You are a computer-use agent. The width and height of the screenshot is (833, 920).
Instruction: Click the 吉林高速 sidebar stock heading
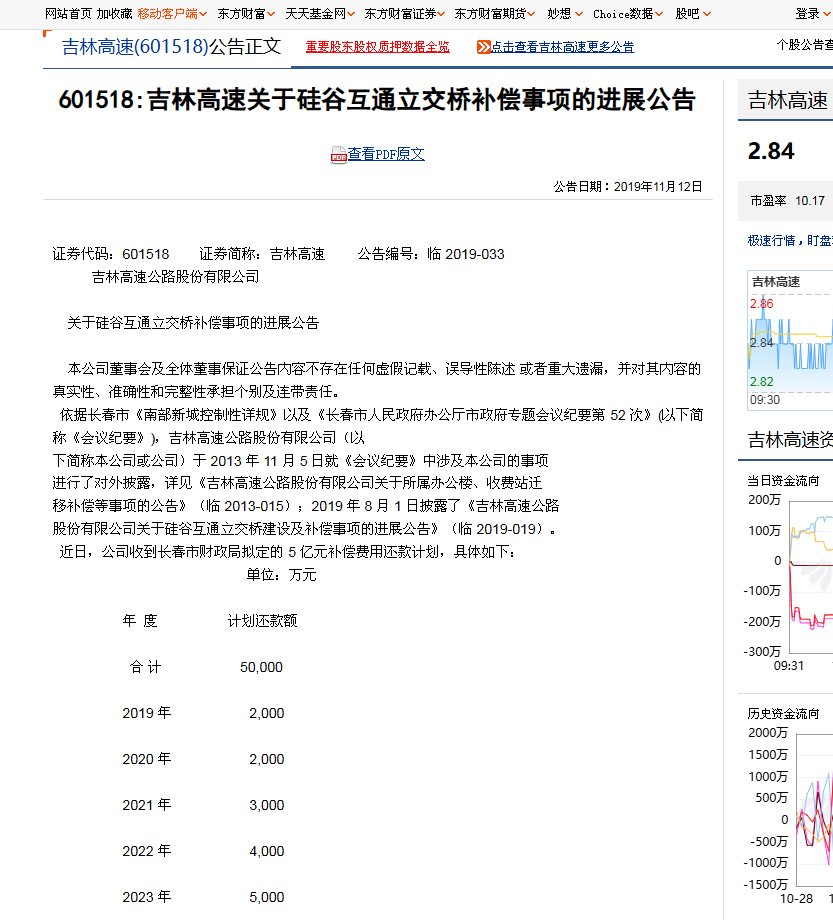[787, 100]
